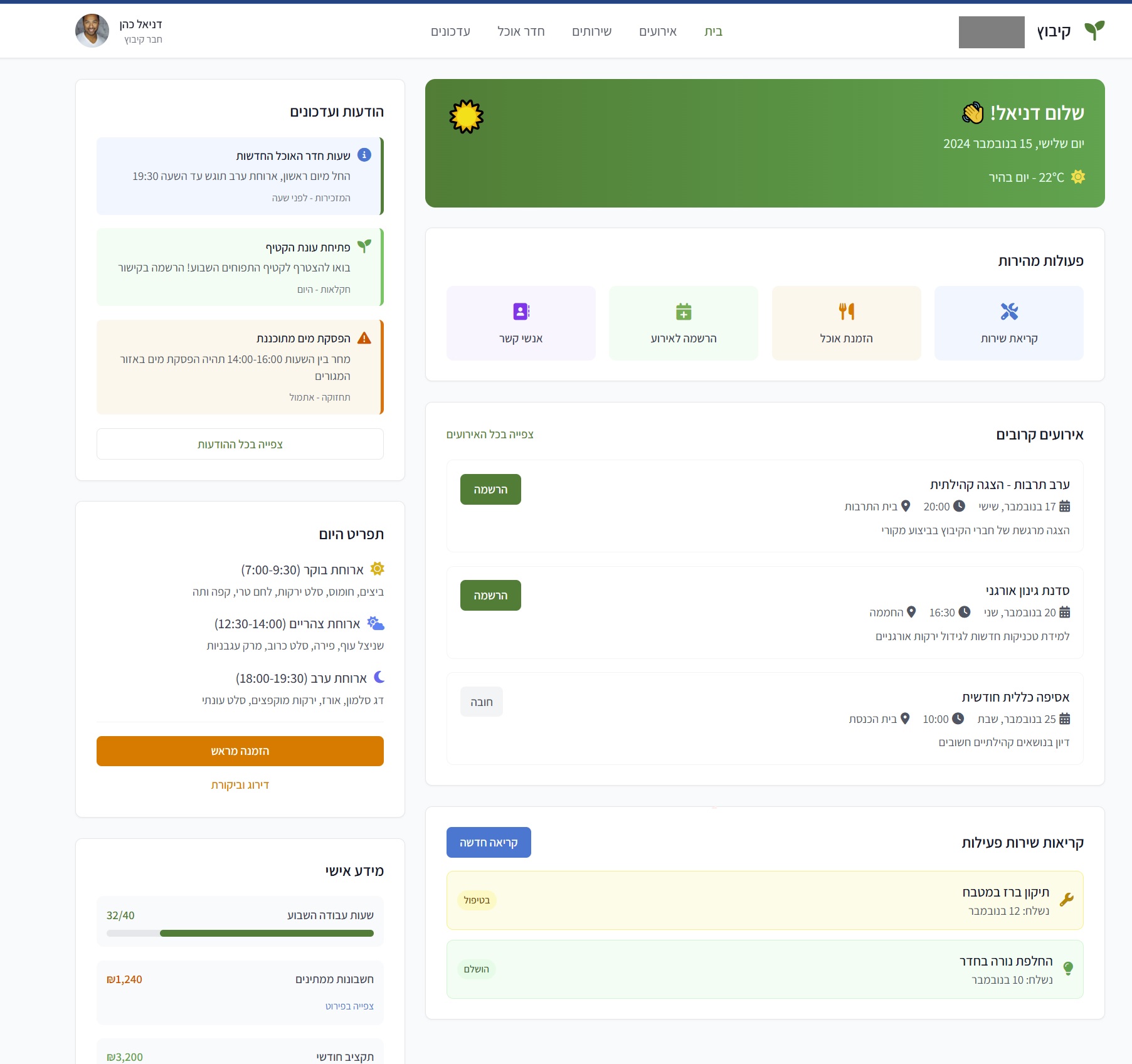The height and width of the screenshot is (1064, 1132).
Task: Click the sun icon by ארוחת בוקר
Action: (377, 569)
